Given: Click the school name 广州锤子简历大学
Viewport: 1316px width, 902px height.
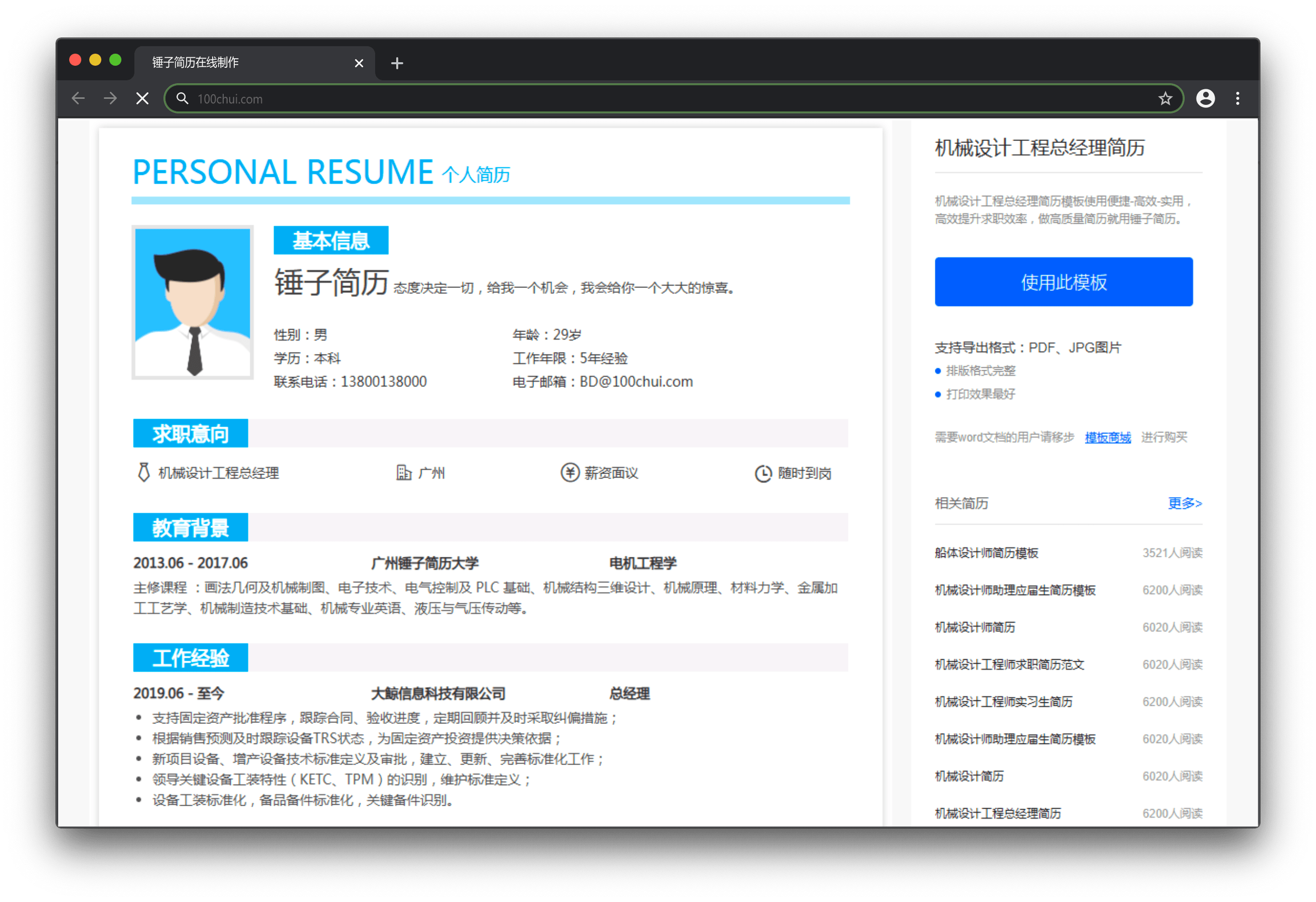Looking at the screenshot, I should pos(425,563).
